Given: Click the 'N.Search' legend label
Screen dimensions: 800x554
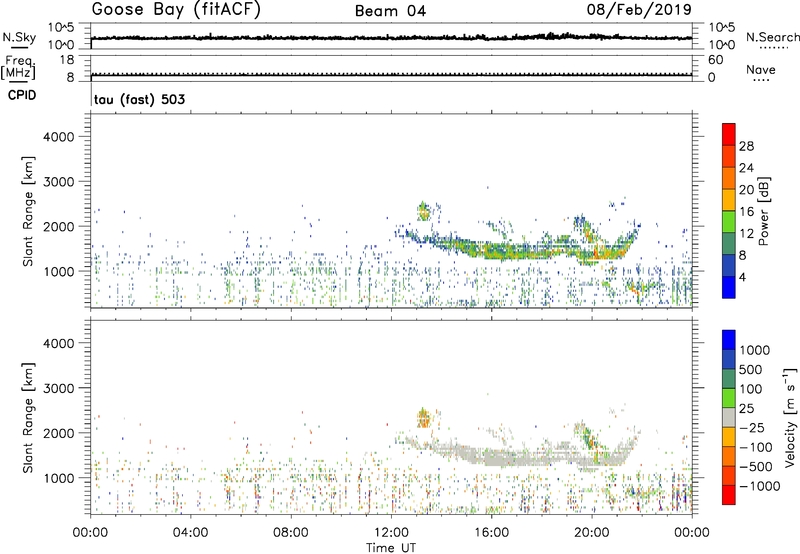Looking at the screenshot, I should pos(772,37).
